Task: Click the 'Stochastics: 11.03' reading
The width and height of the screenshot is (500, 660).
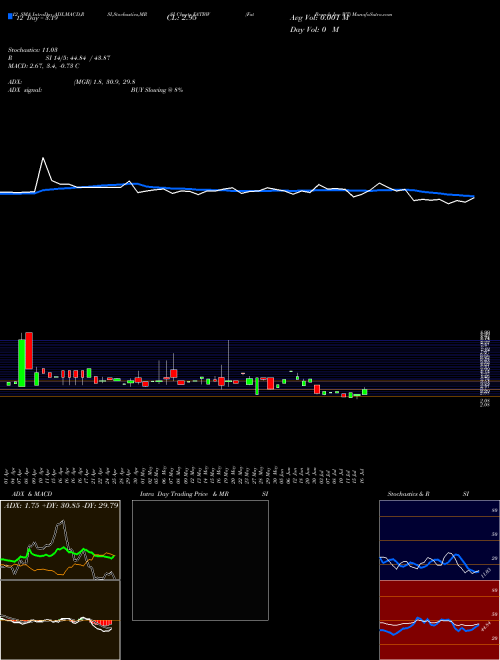Action: (x=33, y=50)
